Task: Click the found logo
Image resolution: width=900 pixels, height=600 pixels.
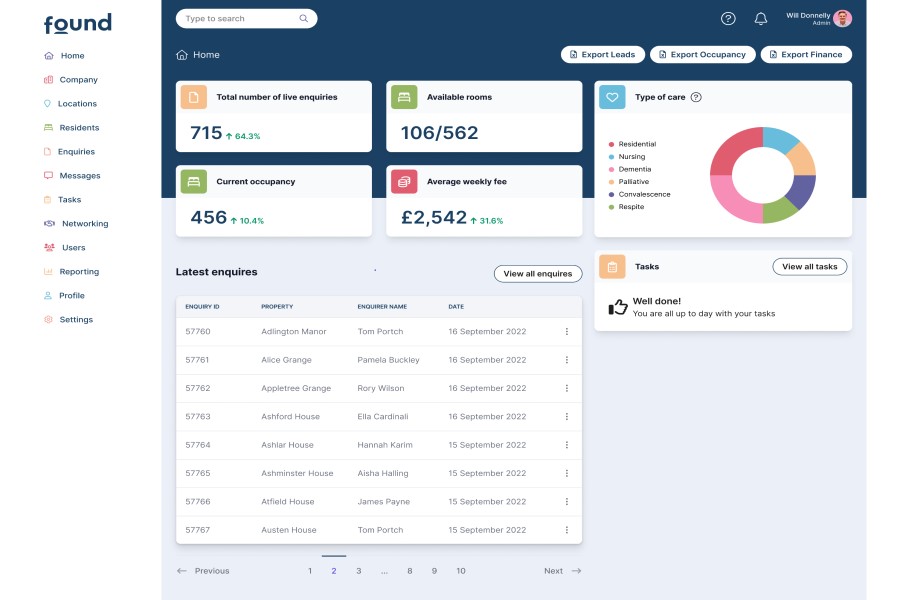Action: 77,24
